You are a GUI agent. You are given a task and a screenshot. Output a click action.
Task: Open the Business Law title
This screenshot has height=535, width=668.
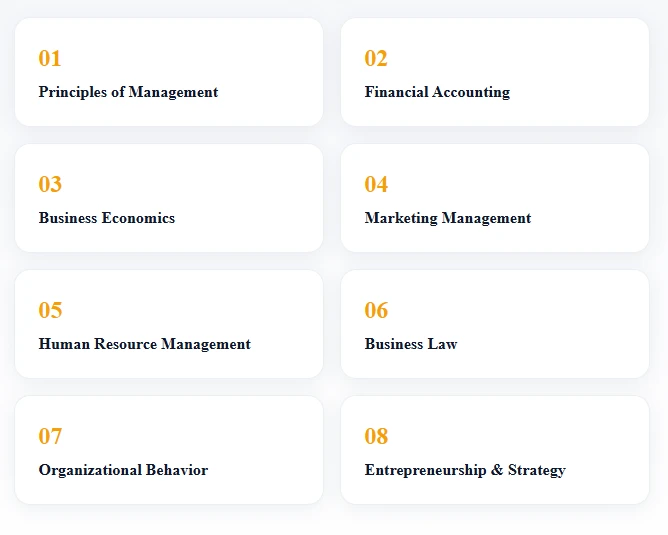click(411, 344)
